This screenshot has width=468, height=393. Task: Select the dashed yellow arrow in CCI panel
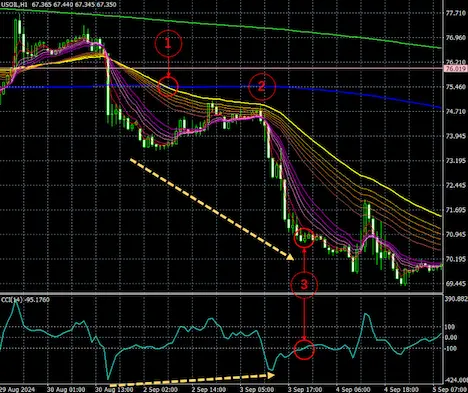click(x=192, y=380)
